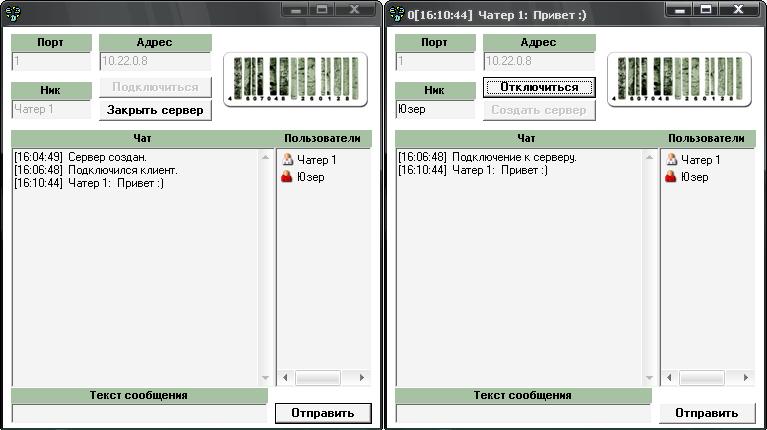Click the left users list's scroll right arrow

(x=362, y=378)
